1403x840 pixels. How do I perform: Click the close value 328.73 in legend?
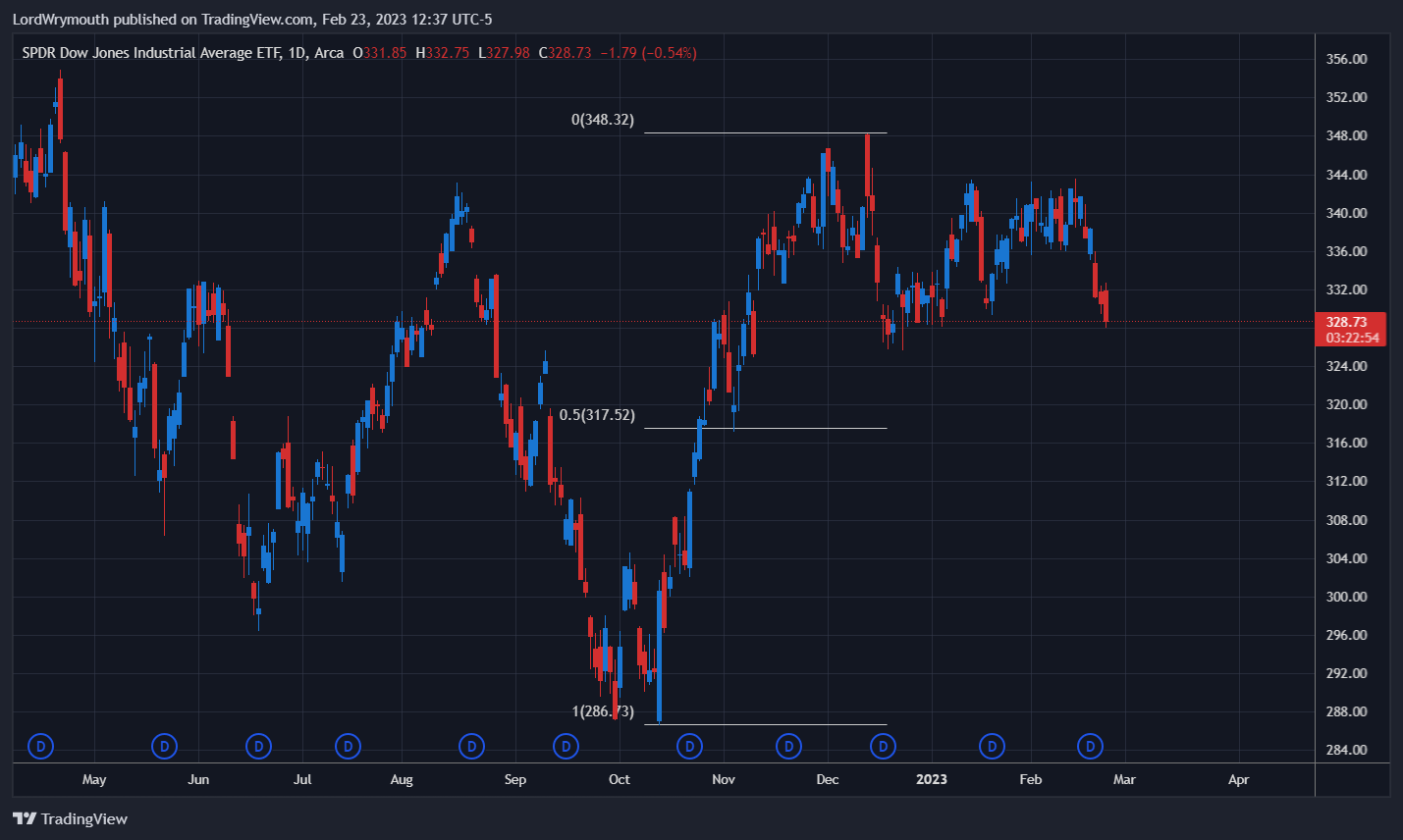pos(570,53)
